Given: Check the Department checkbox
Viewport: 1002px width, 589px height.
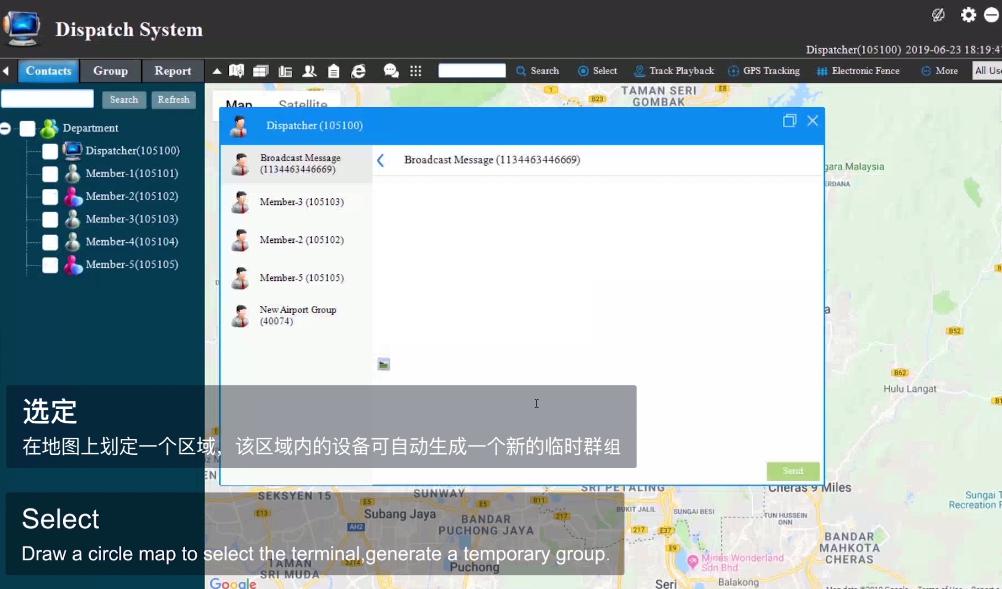Looking at the screenshot, I should pyautogui.click(x=27, y=129).
